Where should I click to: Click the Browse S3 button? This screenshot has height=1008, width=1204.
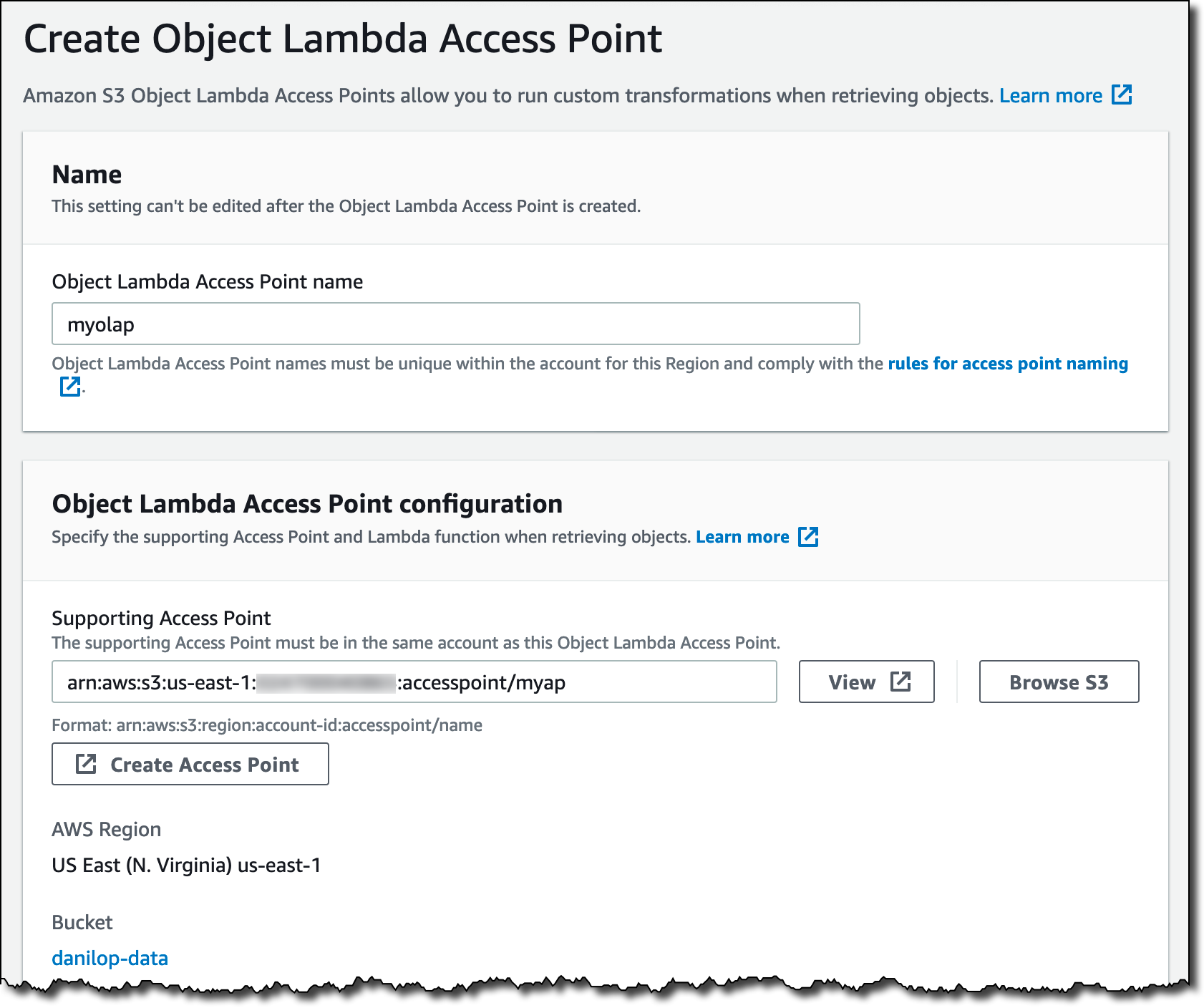(1059, 682)
